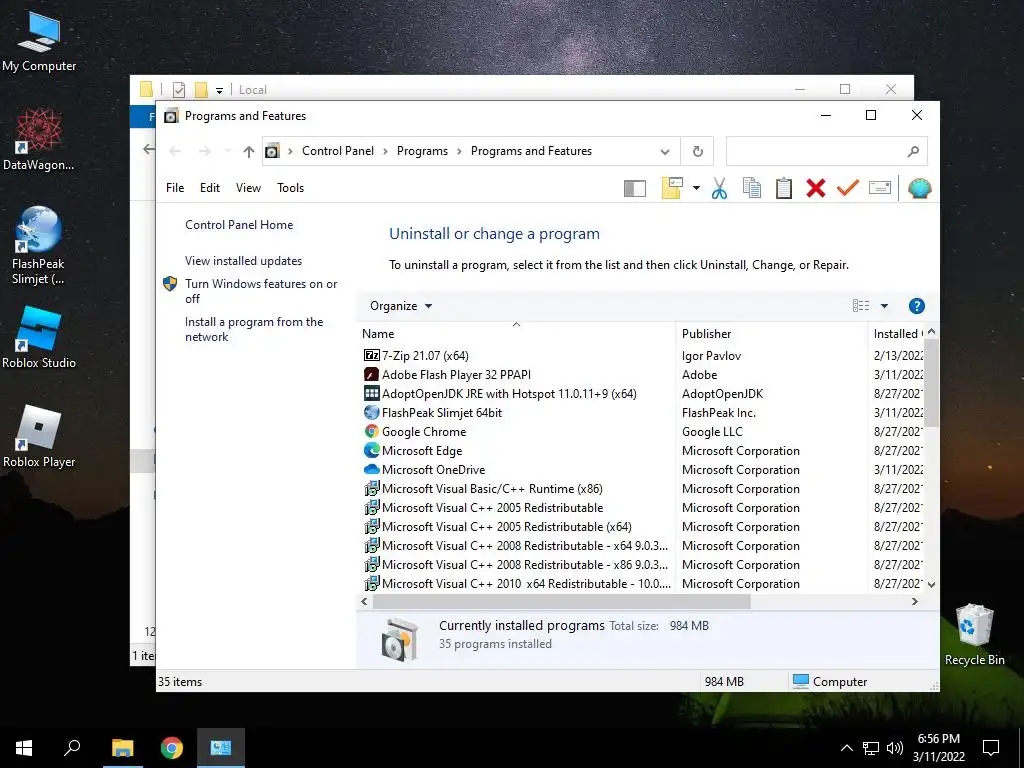The width and height of the screenshot is (1024, 768).
Task: Click the blue shell globe toolbar icon
Action: tap(920, 189)
